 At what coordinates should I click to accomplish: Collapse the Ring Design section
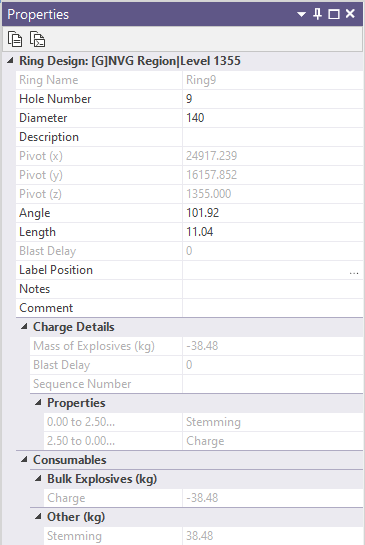click(x=10, y=61)
